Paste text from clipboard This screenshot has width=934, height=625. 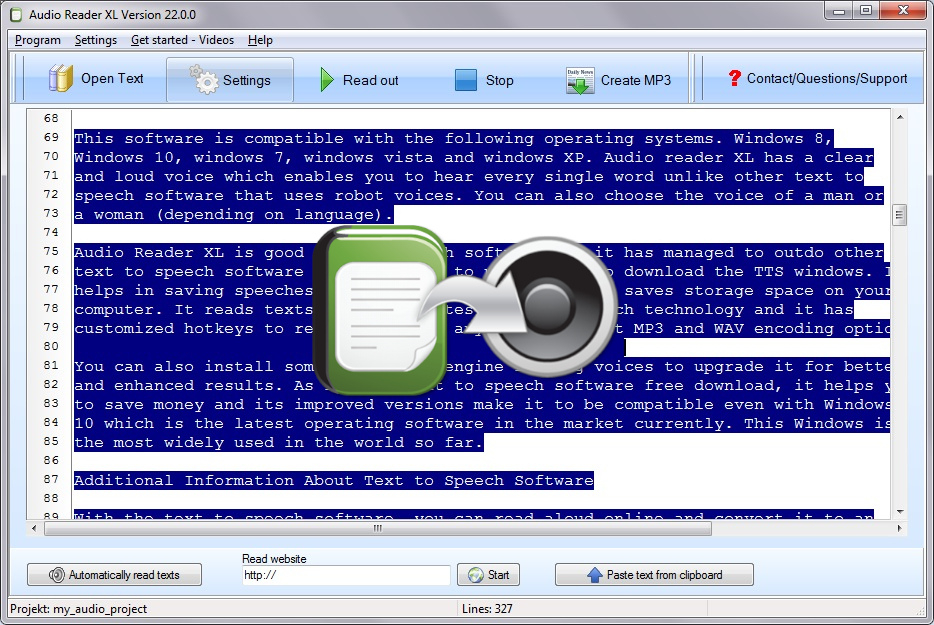click(x=654, y=574)
